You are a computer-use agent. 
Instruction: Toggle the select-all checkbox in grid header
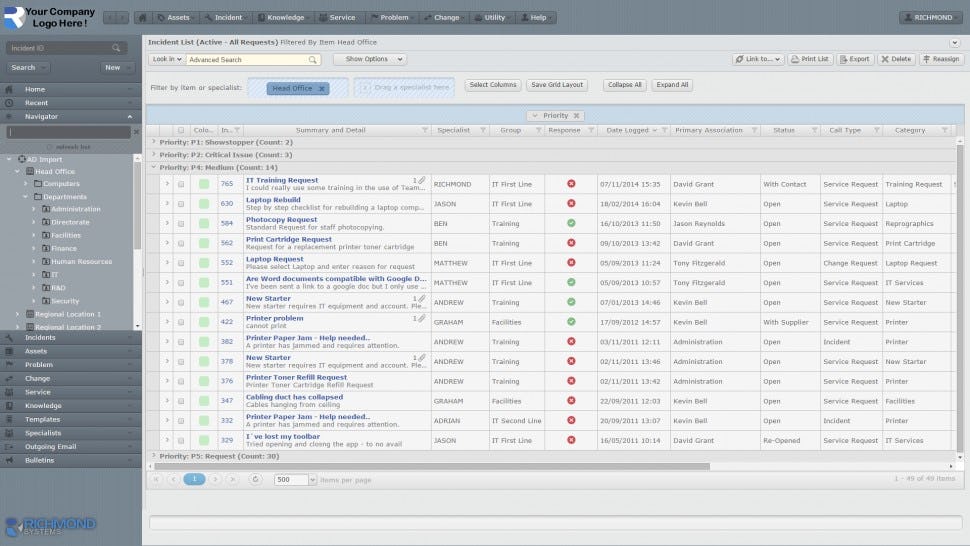click(x=181, y=130)
